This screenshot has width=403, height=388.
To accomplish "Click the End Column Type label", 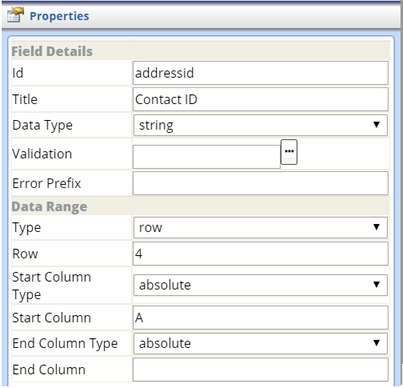I will (x=65, y=343).
